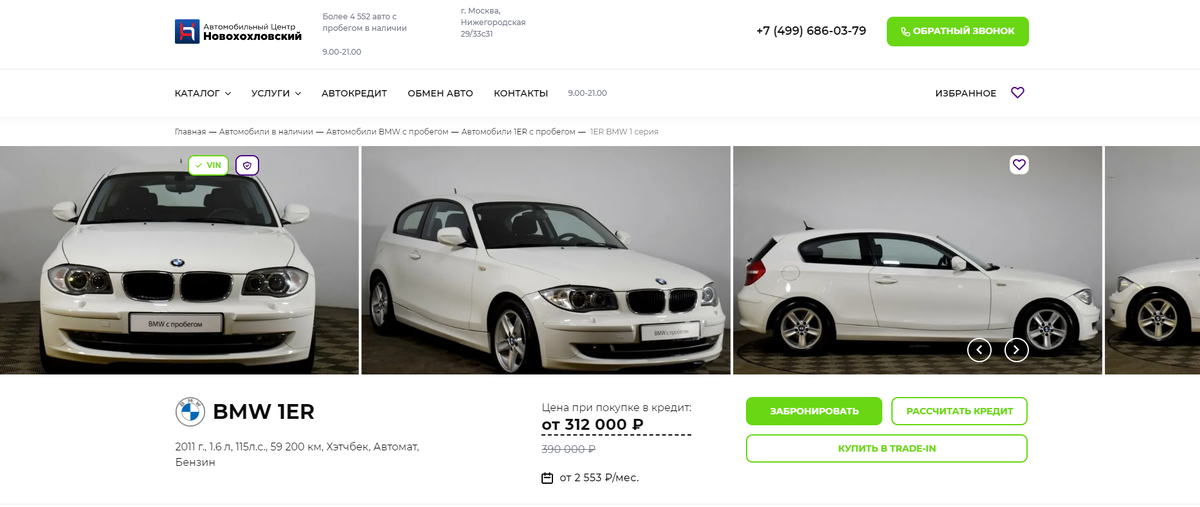Expand the КАТАЛОГ dropdown menu
Viewport: 1200px width, 507px height.
point(203,93)
